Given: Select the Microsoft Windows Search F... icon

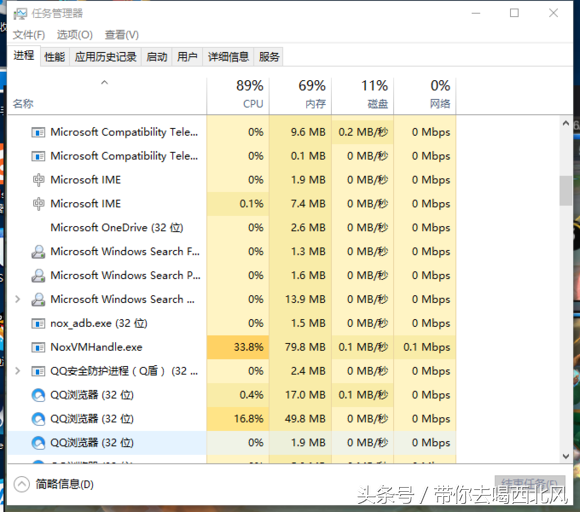Looking at the screenshot, I should [38, 252].
